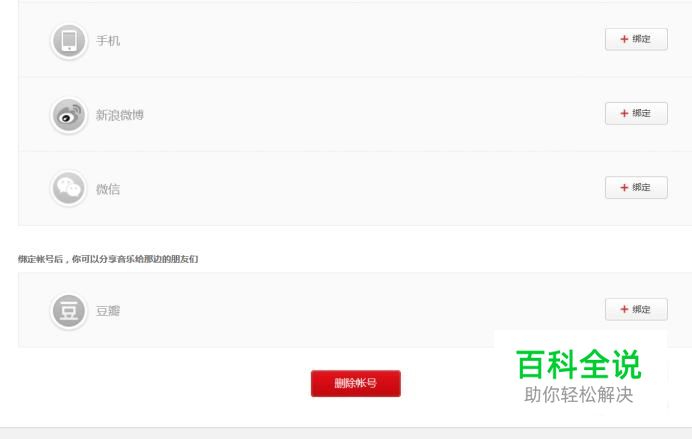
Task: Select the 手机 label text
Action: (108, 41)
